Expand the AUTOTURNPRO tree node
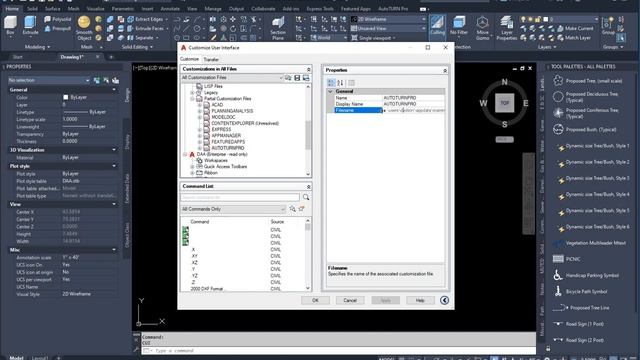640x360 pixels. click(200, 148)
